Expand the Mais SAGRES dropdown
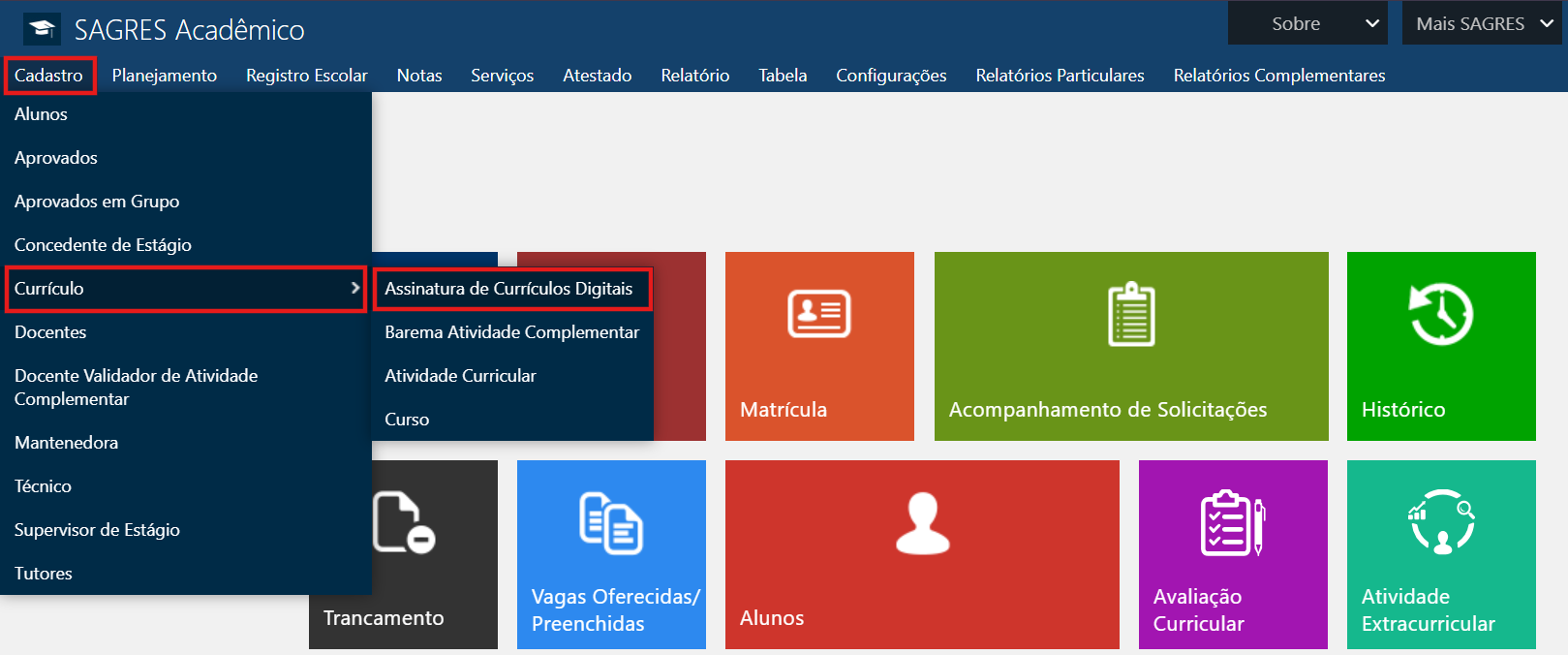Viewport: 1568px width, 655px height. [1482, 23]
